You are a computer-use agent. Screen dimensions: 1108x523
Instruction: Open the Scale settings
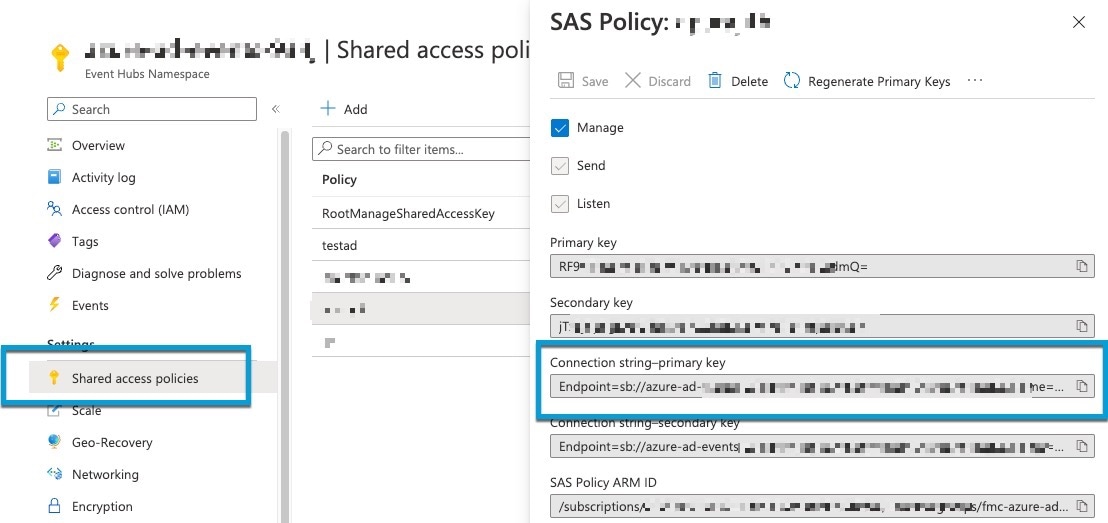86,411
